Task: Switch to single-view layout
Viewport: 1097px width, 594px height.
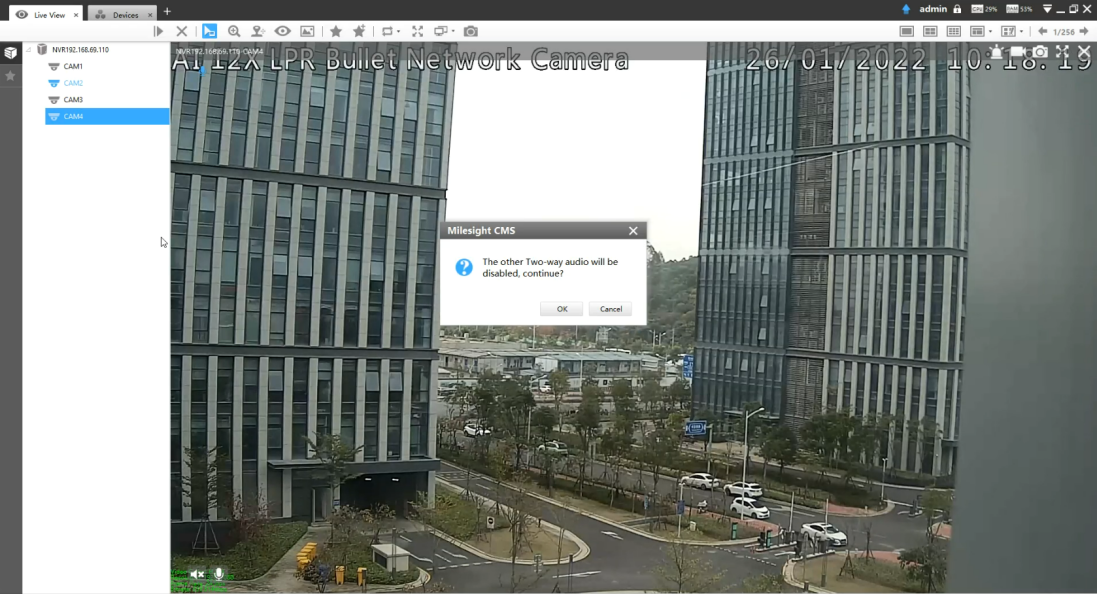Action: tap(907, 31)
